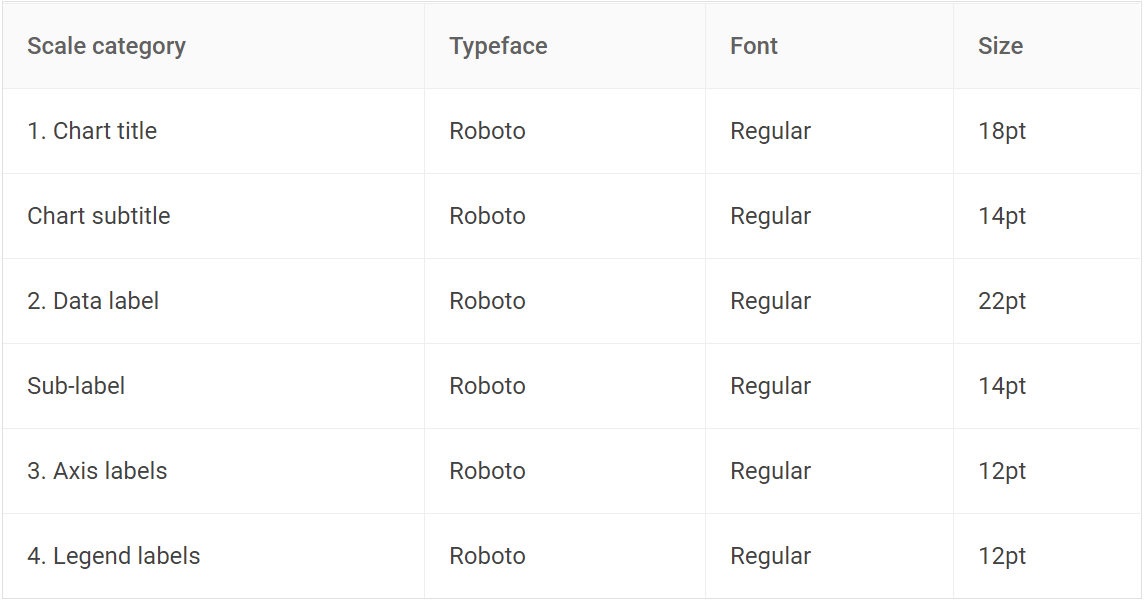
Task: Click Regular in the Data label row
Action: tap(770, 301)
